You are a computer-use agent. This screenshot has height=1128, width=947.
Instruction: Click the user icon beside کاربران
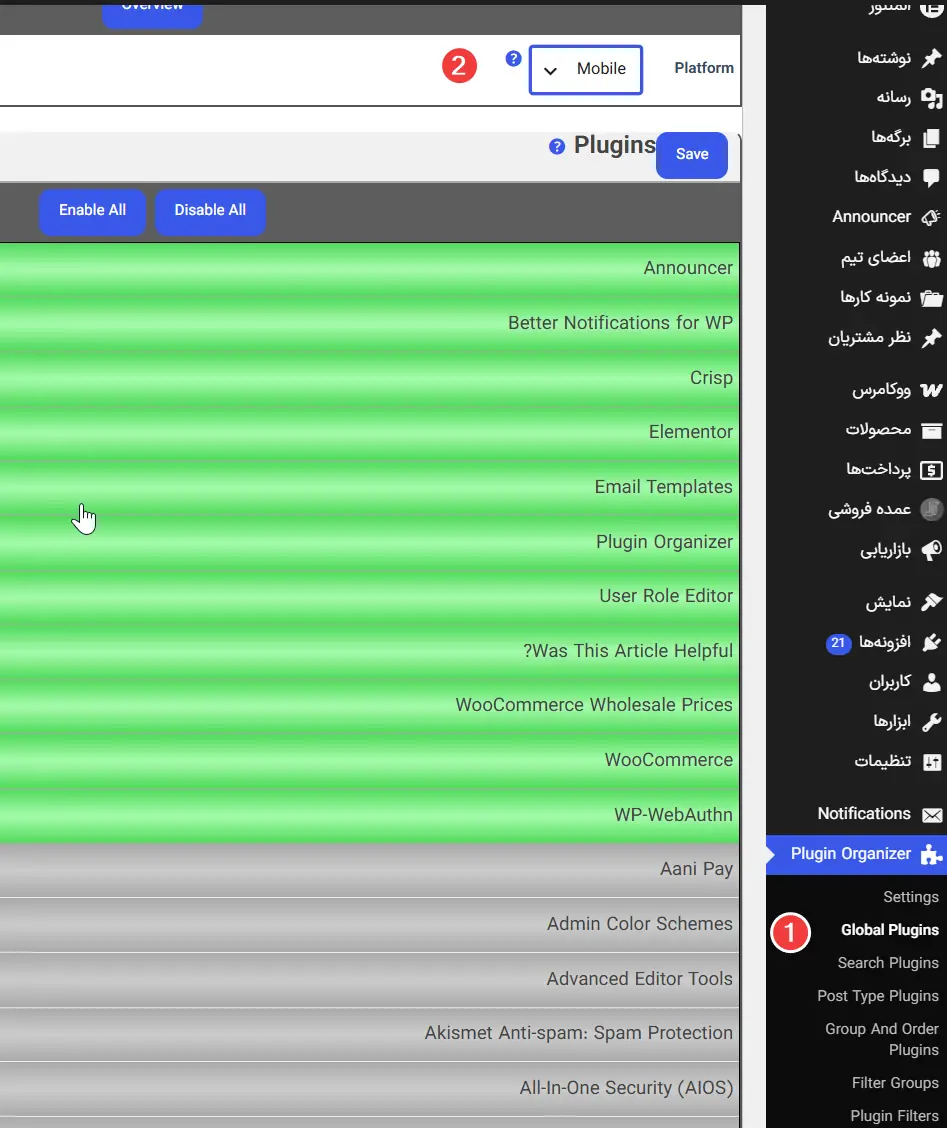click(931, 682)
